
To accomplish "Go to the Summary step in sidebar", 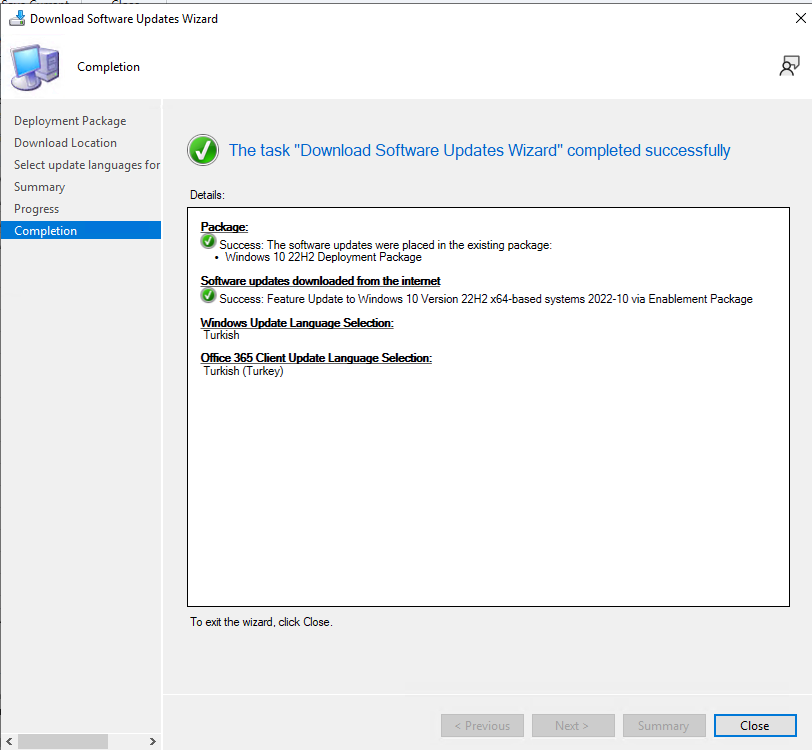I will click(x=39, y=187).
